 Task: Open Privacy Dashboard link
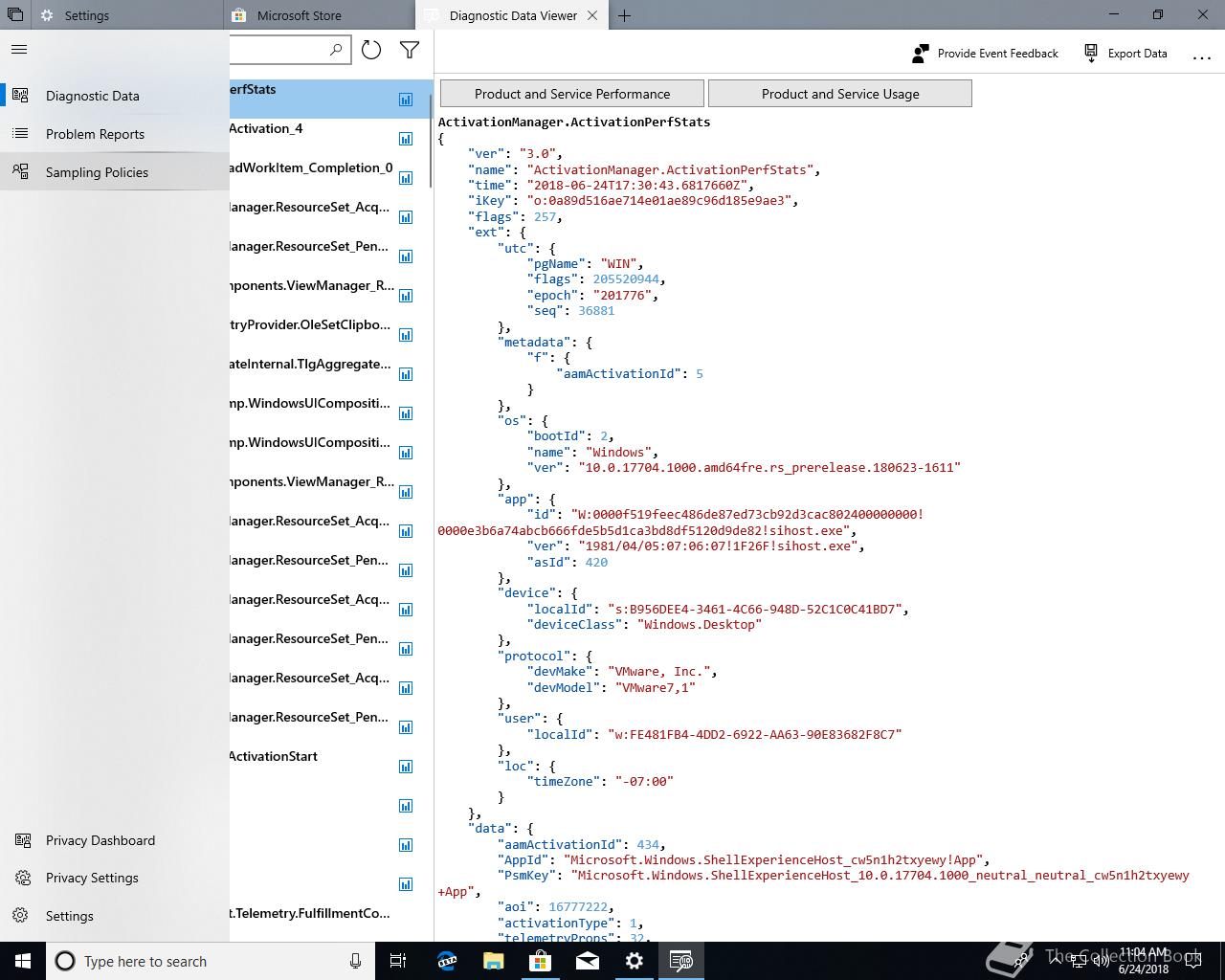pos(115,840)
